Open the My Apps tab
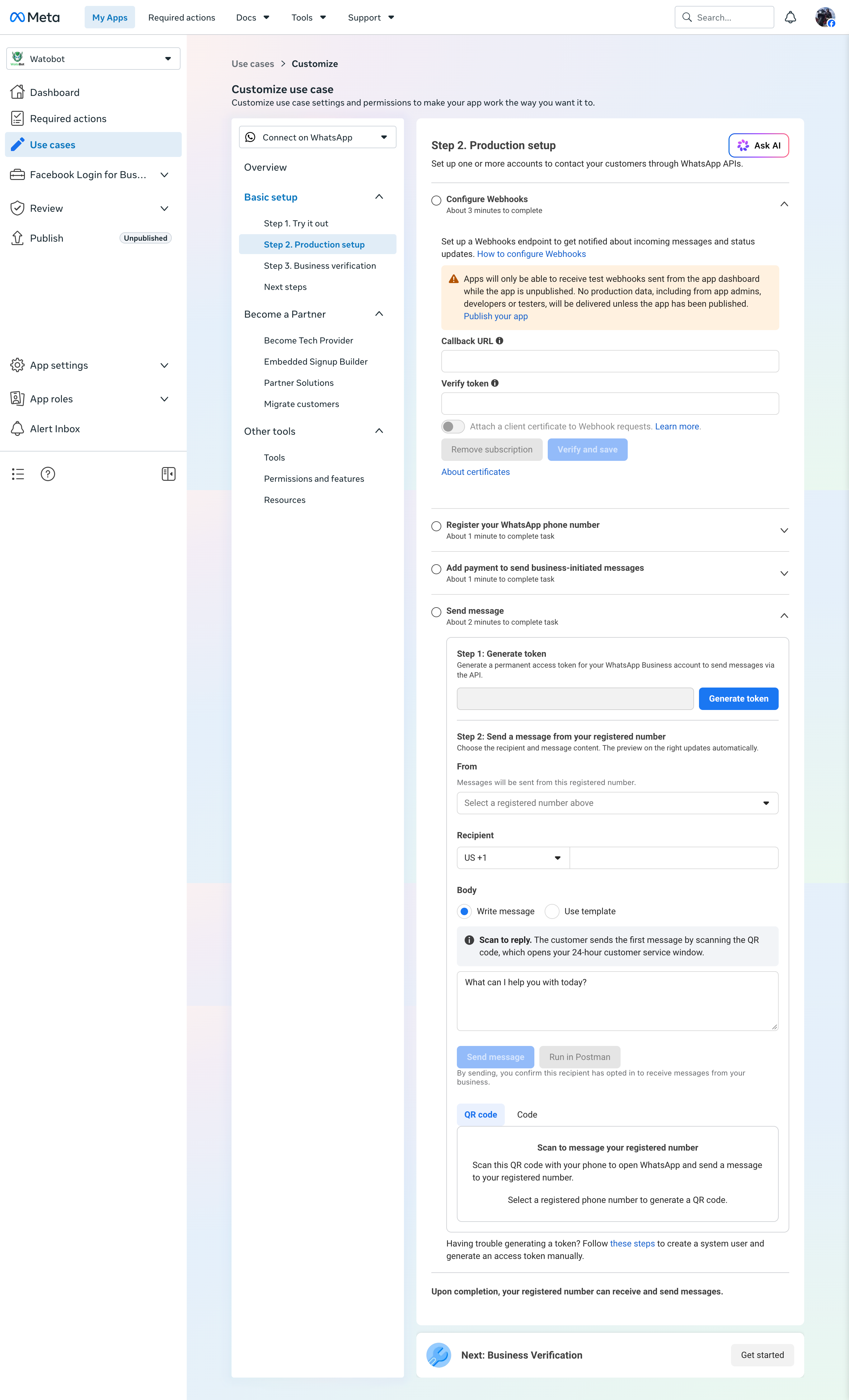The image size is (849, 1400). coord(110,18)
